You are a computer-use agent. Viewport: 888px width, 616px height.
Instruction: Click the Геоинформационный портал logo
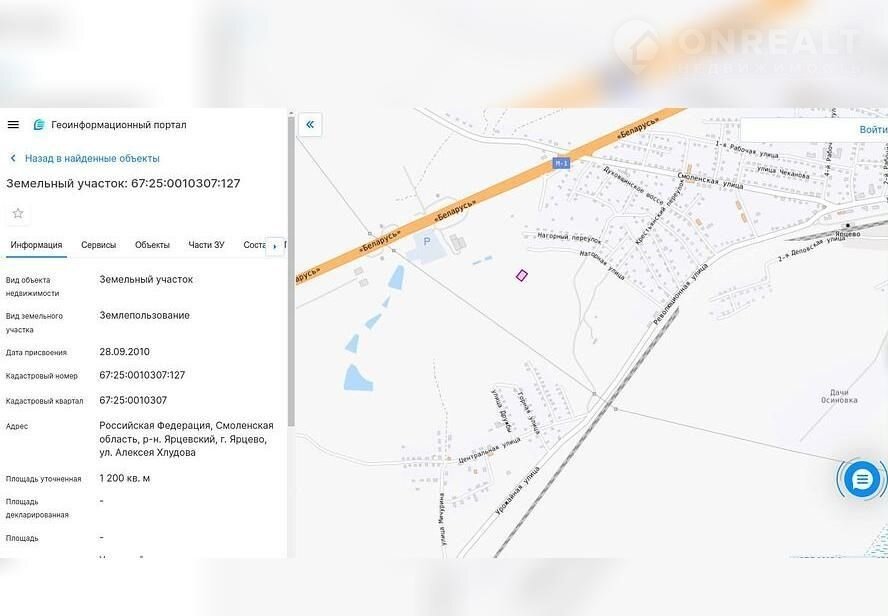(x=39, y=125)
